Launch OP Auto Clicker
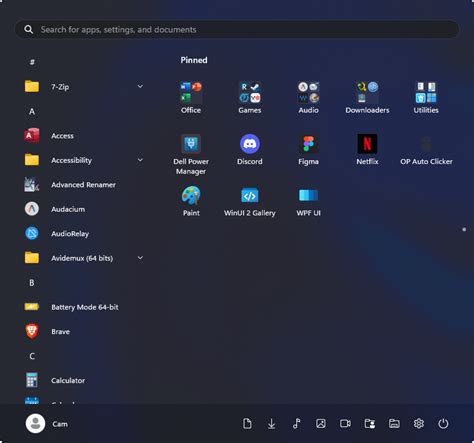 pyautogui.click(x=426, y=149)
